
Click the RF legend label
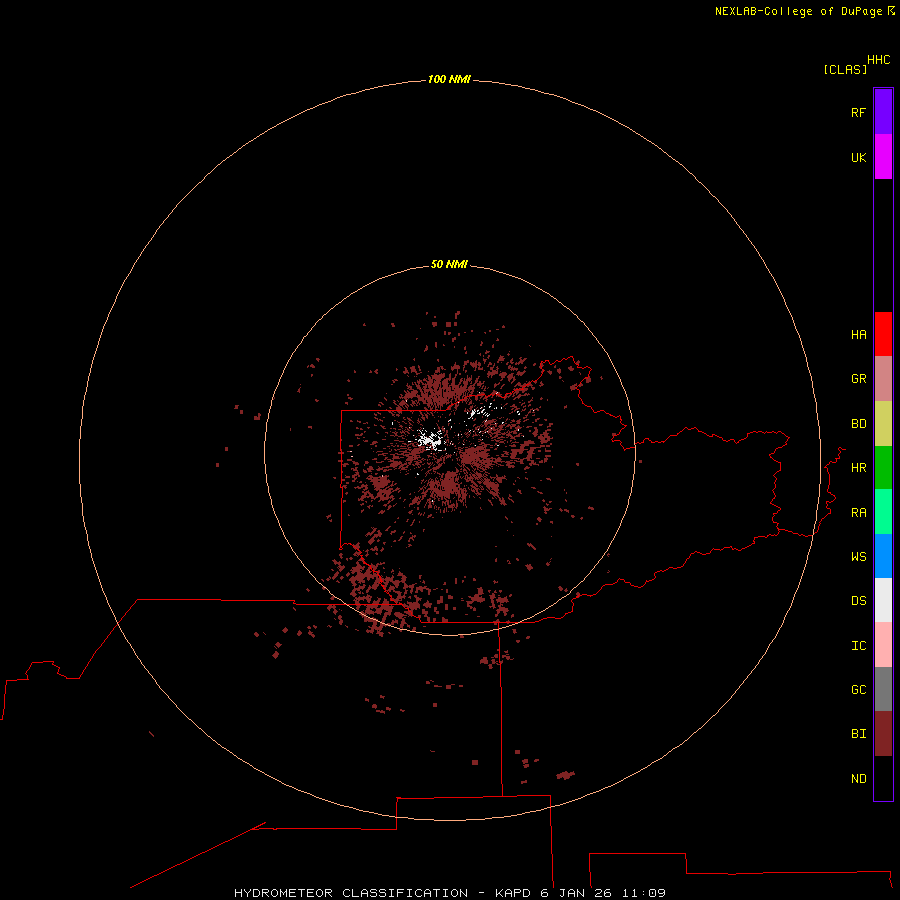click(x=859, y=112)
